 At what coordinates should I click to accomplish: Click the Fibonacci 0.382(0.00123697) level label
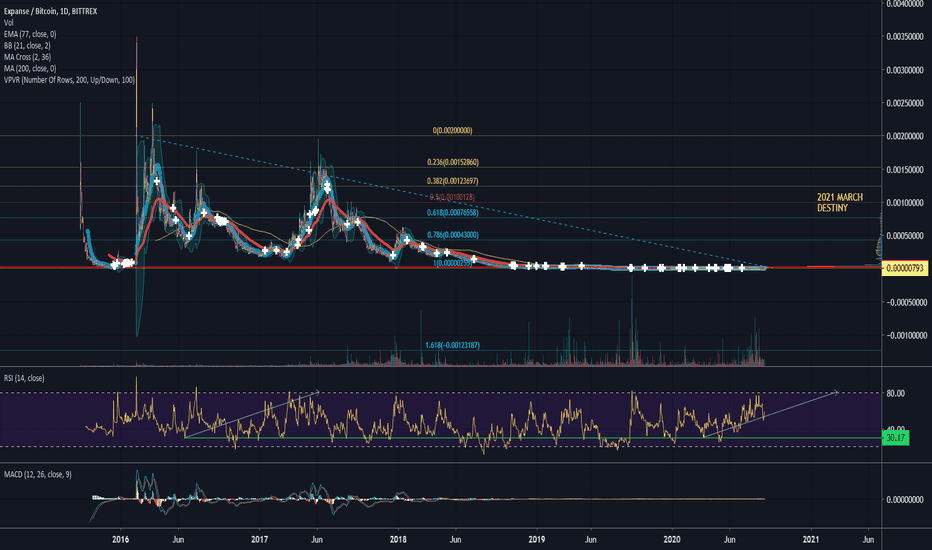click(x=452, y=181)
